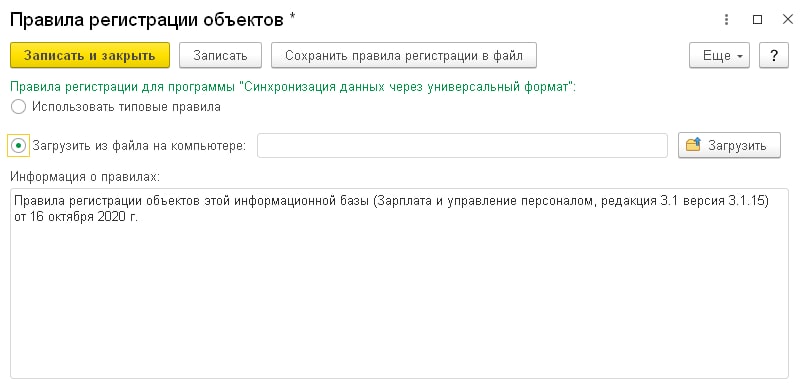Open help with the question mark button

click(774, 55)
